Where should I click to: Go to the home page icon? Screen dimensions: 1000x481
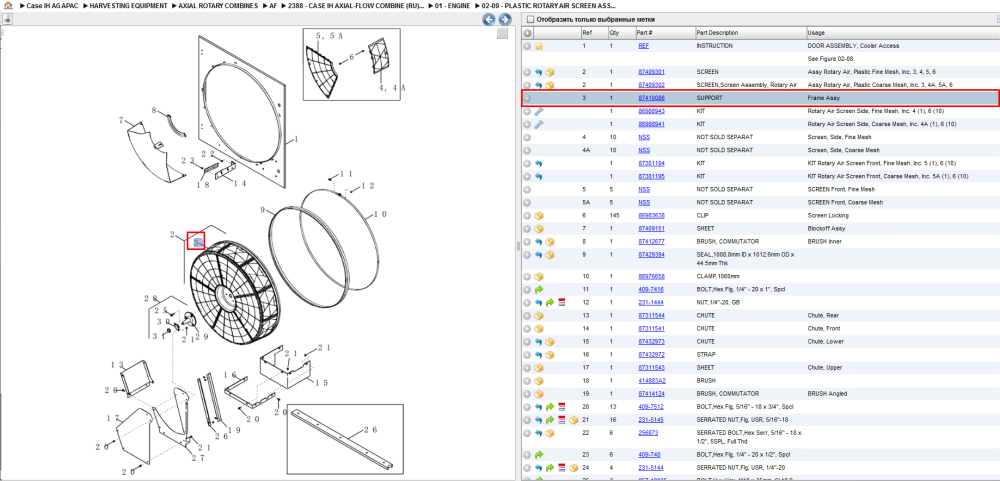point(8,5)
